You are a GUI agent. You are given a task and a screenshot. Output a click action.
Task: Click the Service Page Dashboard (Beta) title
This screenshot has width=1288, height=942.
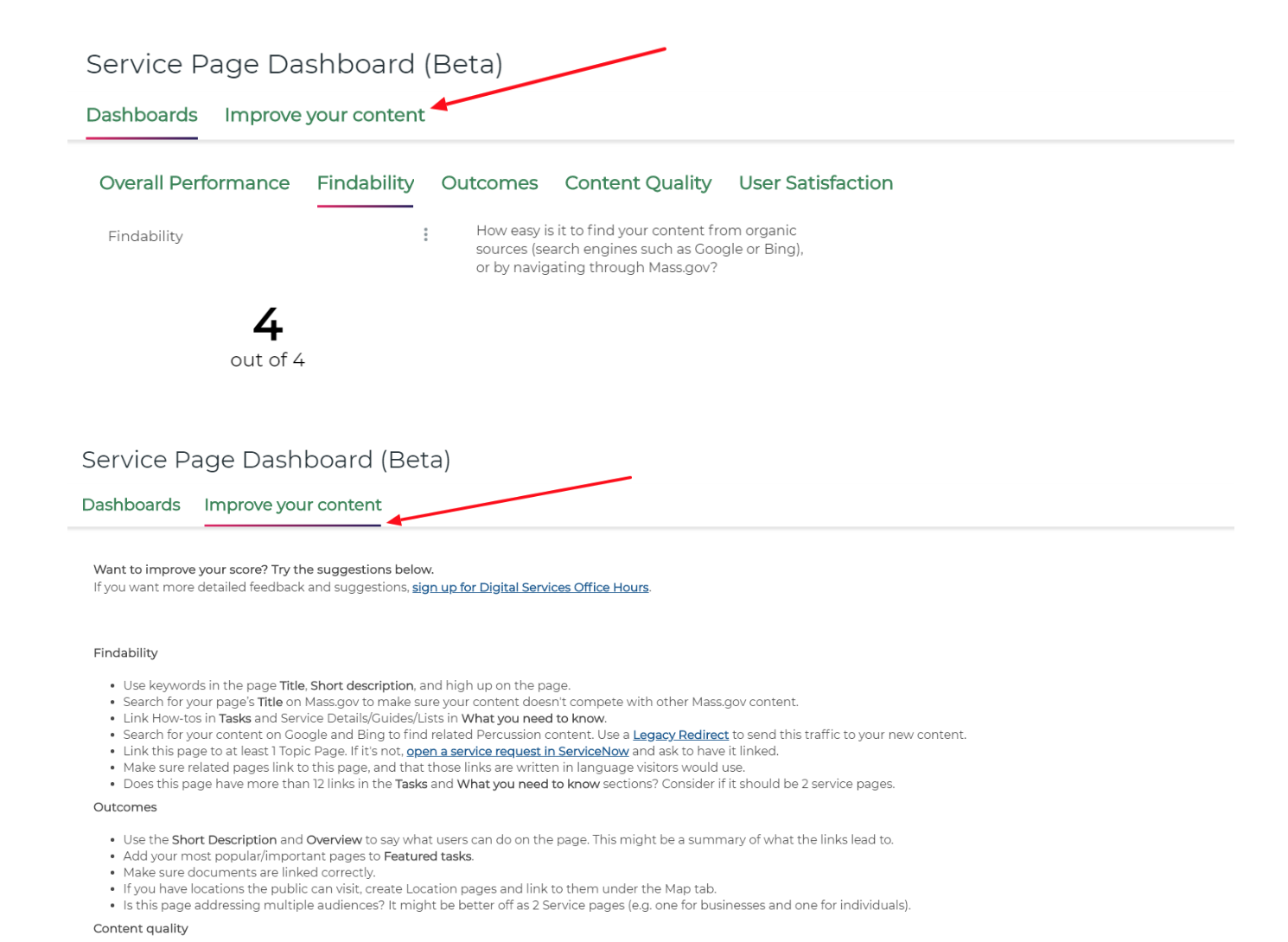[x=294, y=64]
